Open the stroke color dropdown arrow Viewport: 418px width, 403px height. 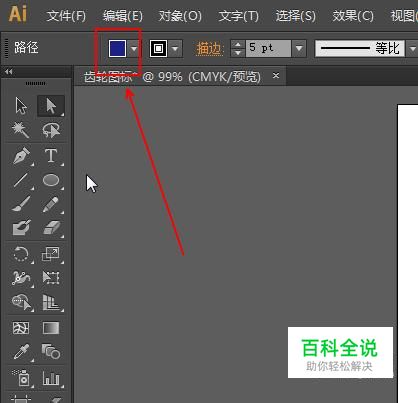[176, 49]
